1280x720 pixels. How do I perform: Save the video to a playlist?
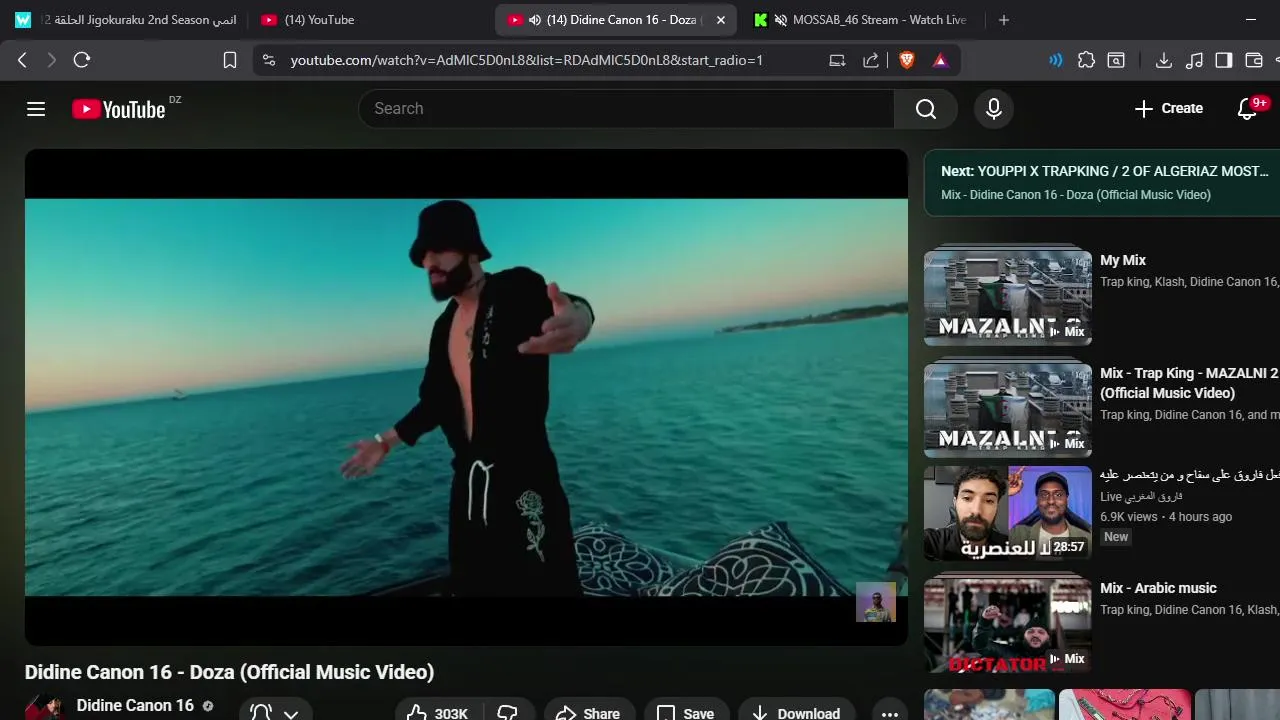tap(686, 712)
